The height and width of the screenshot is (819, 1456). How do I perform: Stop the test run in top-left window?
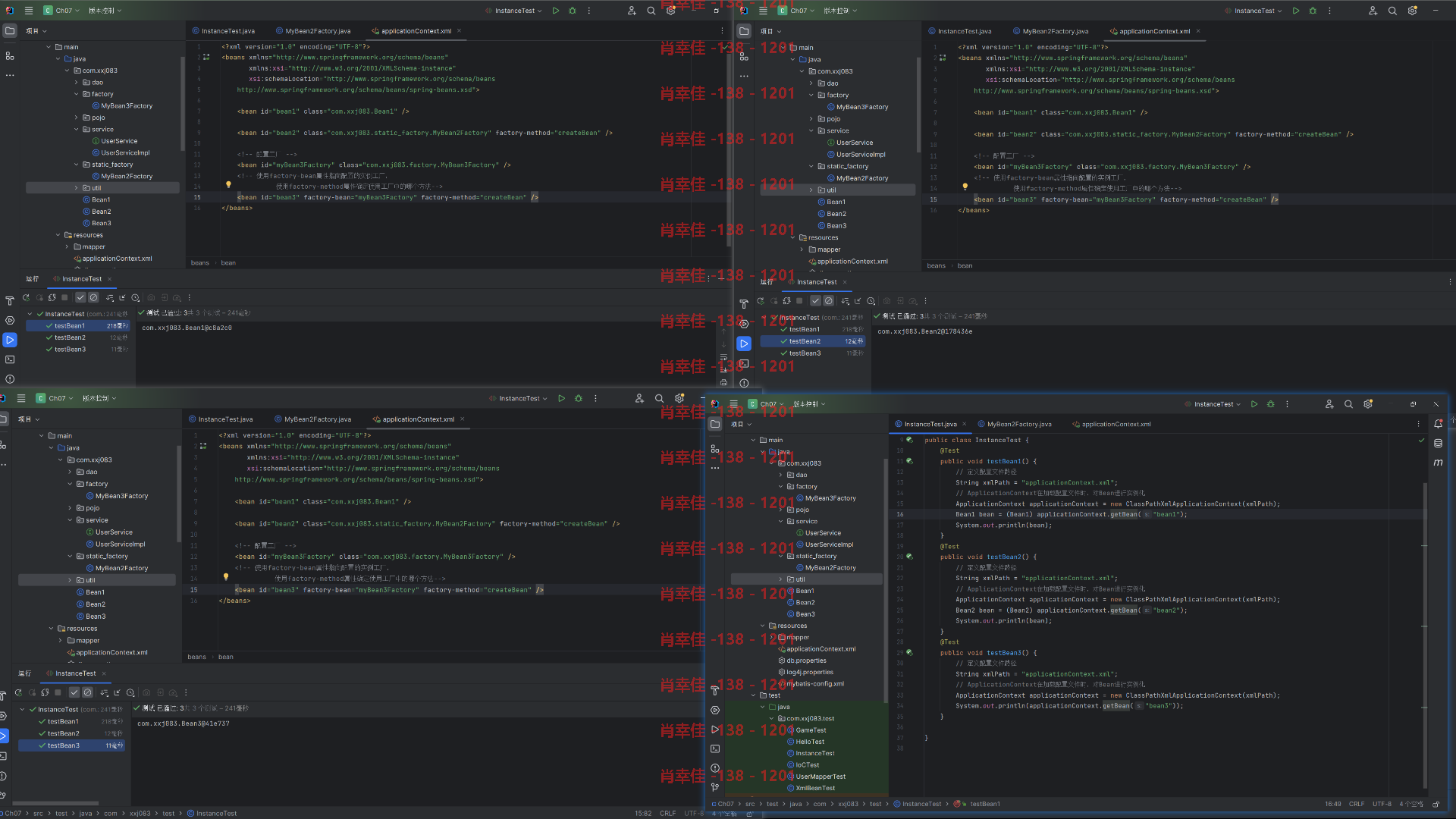pyautogui.click(x=64, y=298)
